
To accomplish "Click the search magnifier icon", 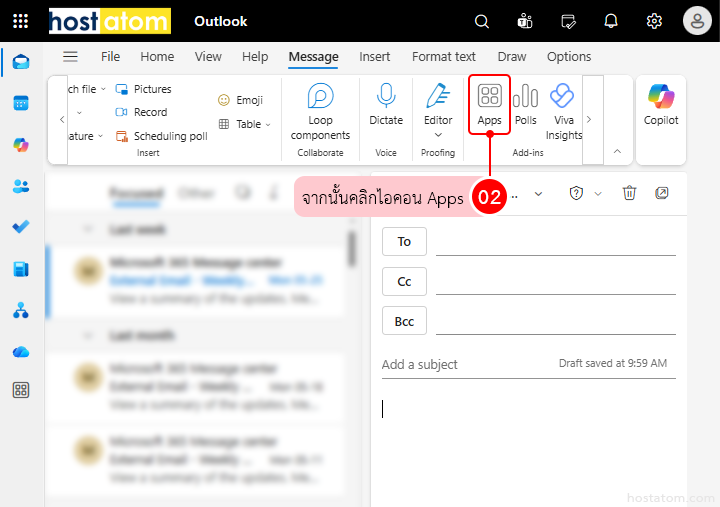I will click(x=482, y=21).
